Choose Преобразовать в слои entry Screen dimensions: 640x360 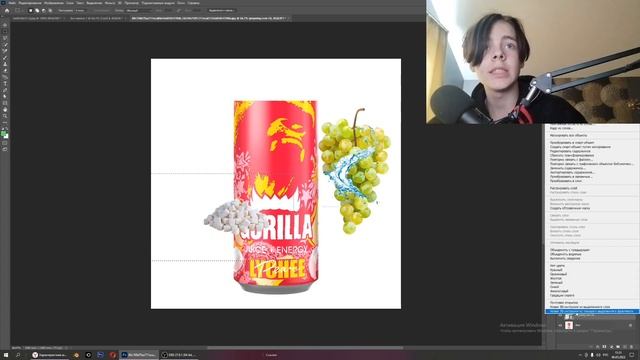[x=566, y=181]
